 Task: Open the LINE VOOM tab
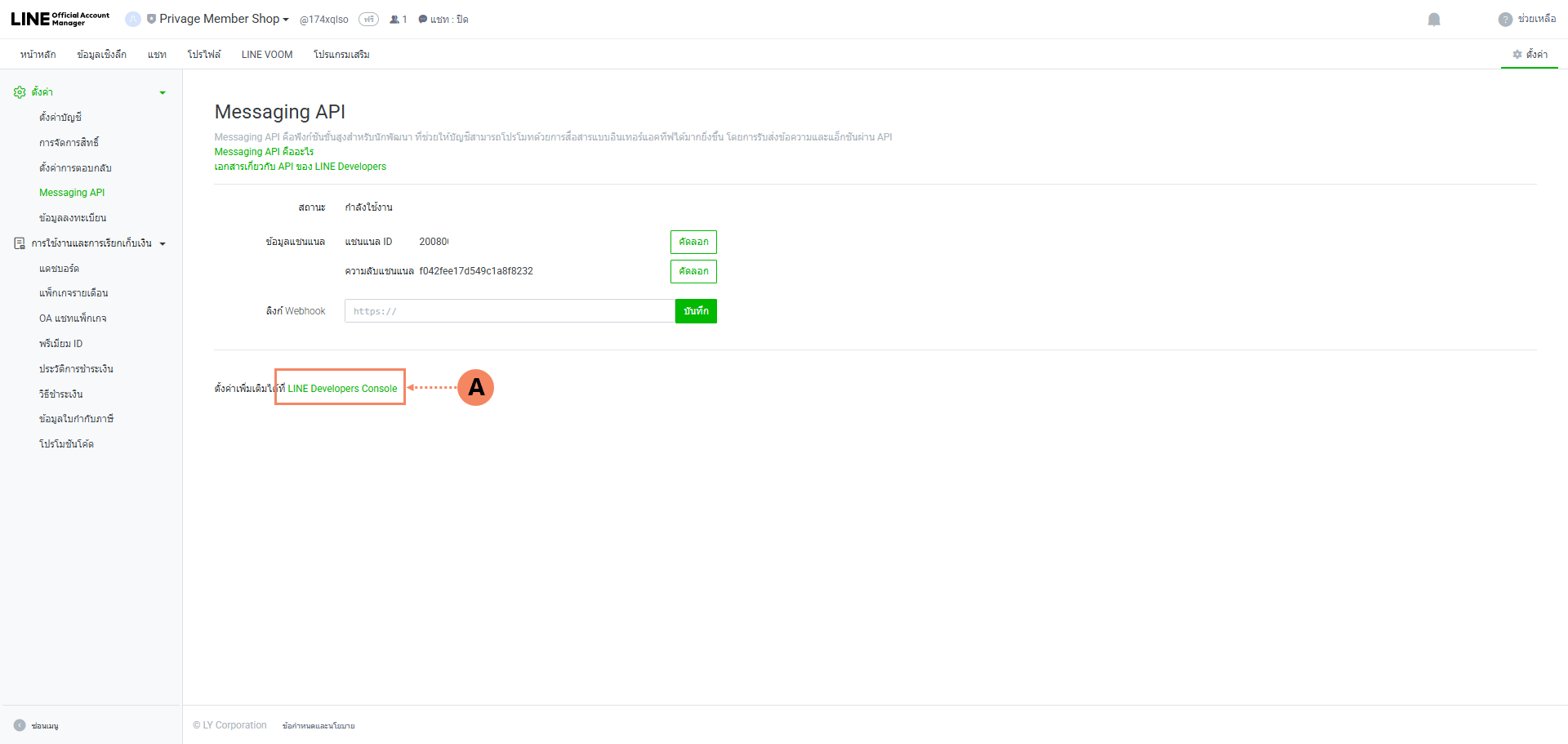[266, 55]
